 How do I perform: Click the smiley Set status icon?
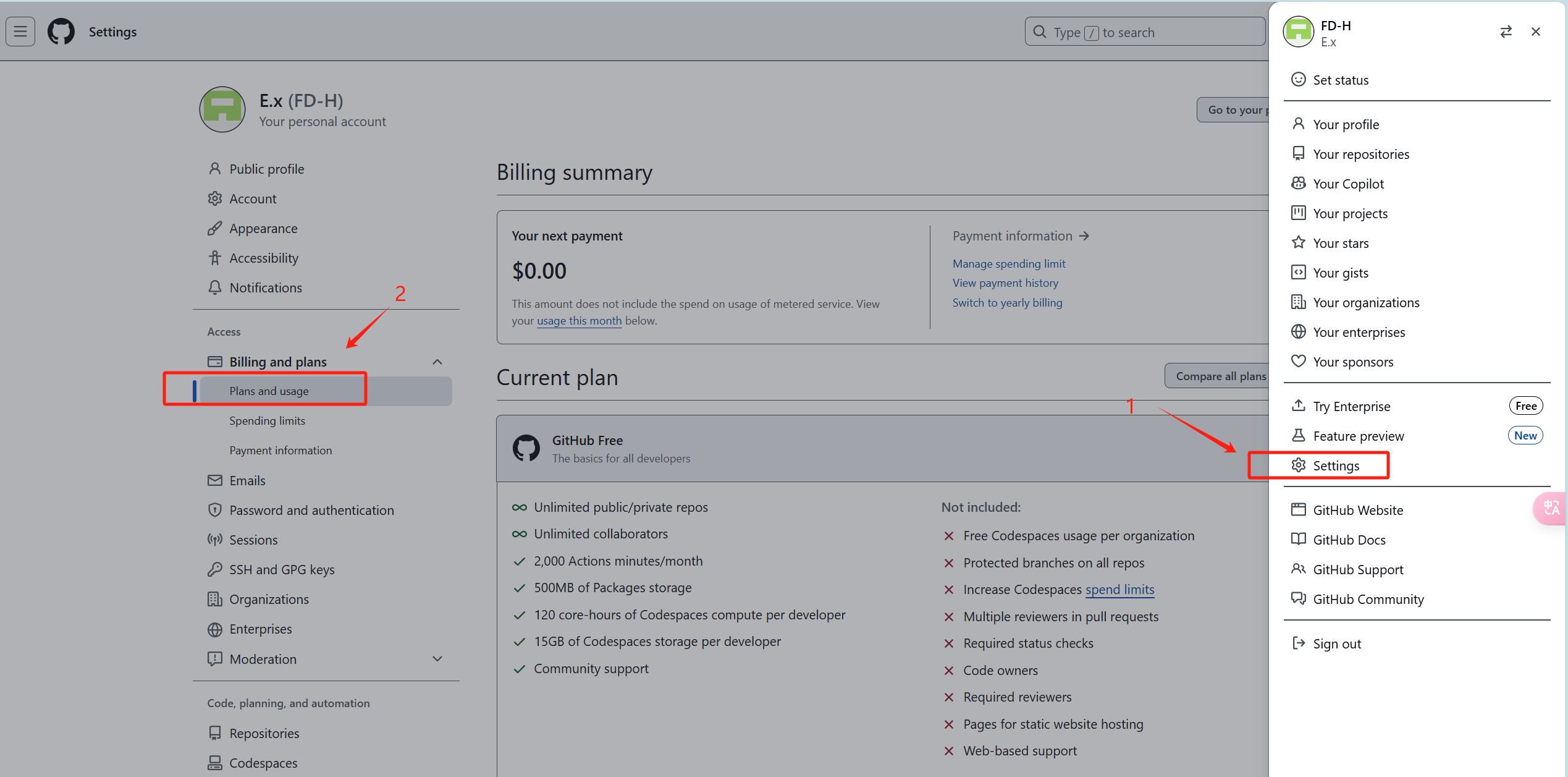tap(1298, 80)
